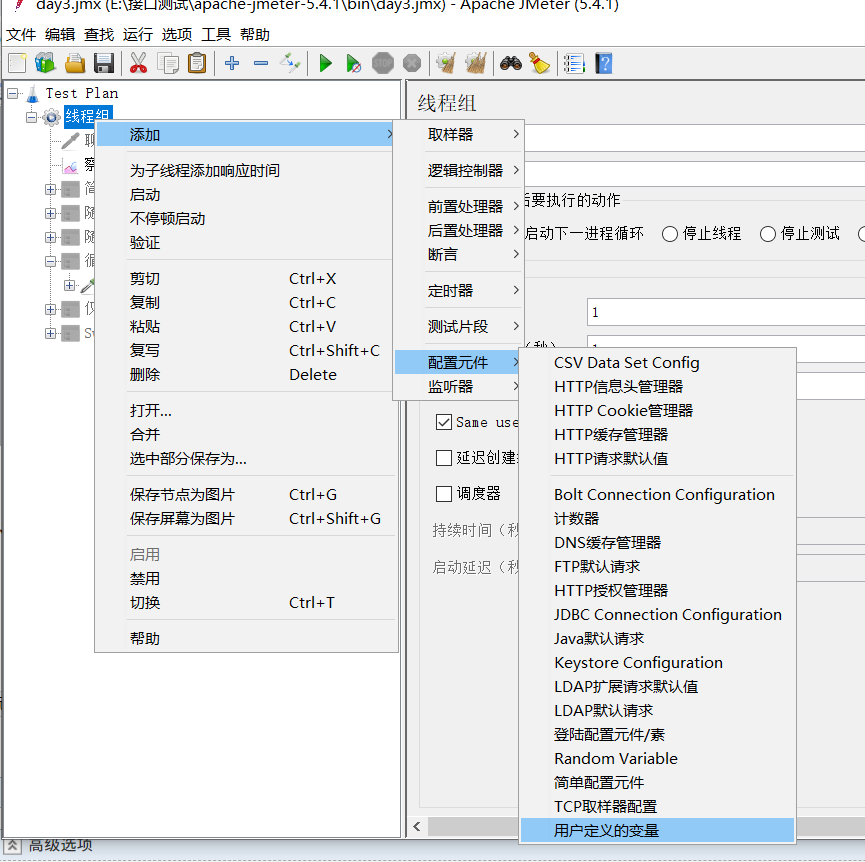Open the 文件 menu
The width and height of the screenshot is (865, 862).
coord(21,35)
